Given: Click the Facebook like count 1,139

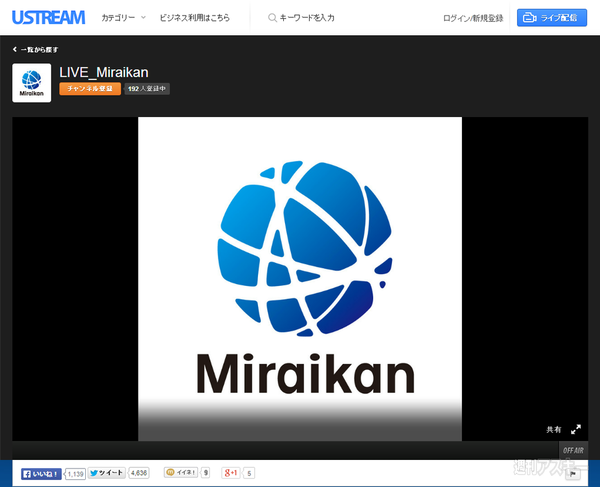Looking at the screenshot, I should [75, 474].
